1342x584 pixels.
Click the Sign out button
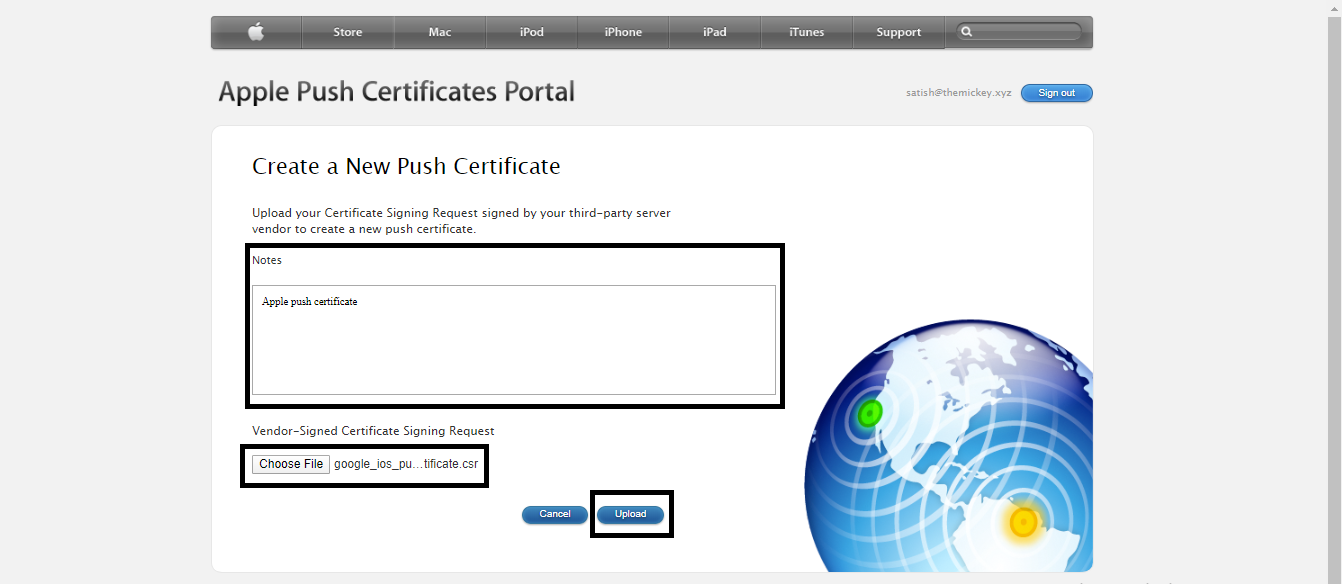tap(1057, 93)
